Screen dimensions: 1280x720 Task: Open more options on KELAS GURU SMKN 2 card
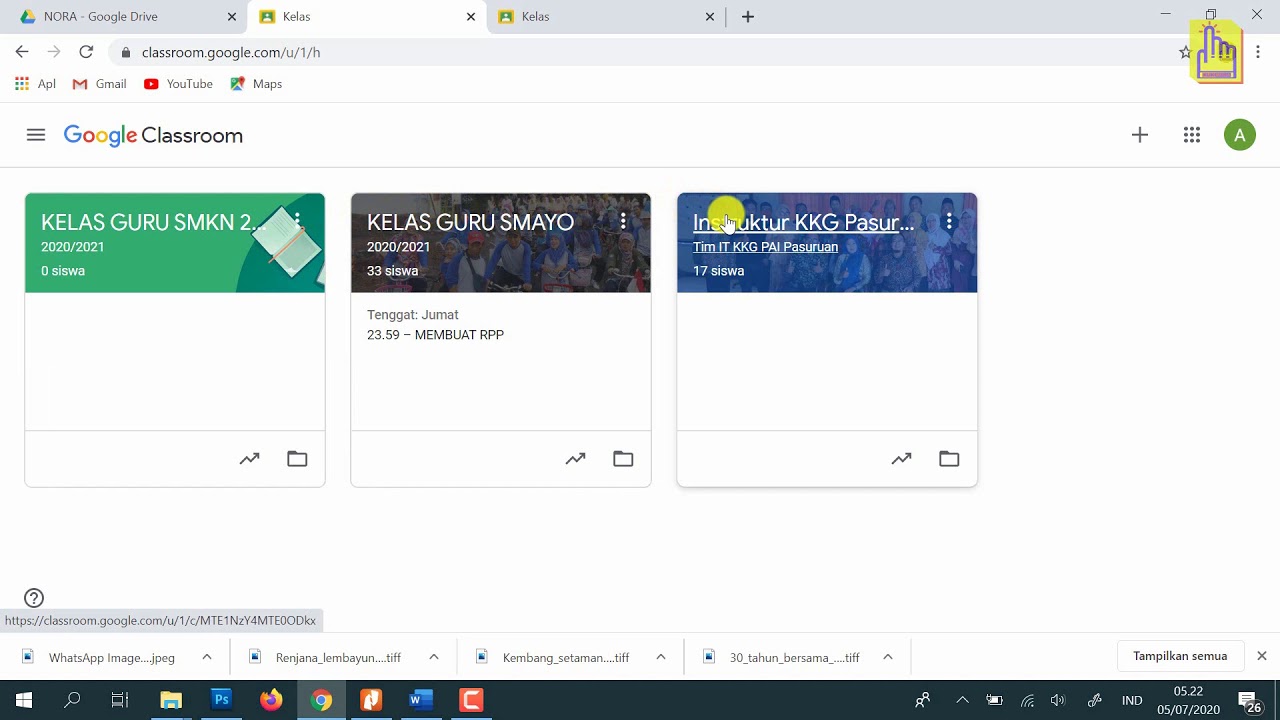pos(297,221)
